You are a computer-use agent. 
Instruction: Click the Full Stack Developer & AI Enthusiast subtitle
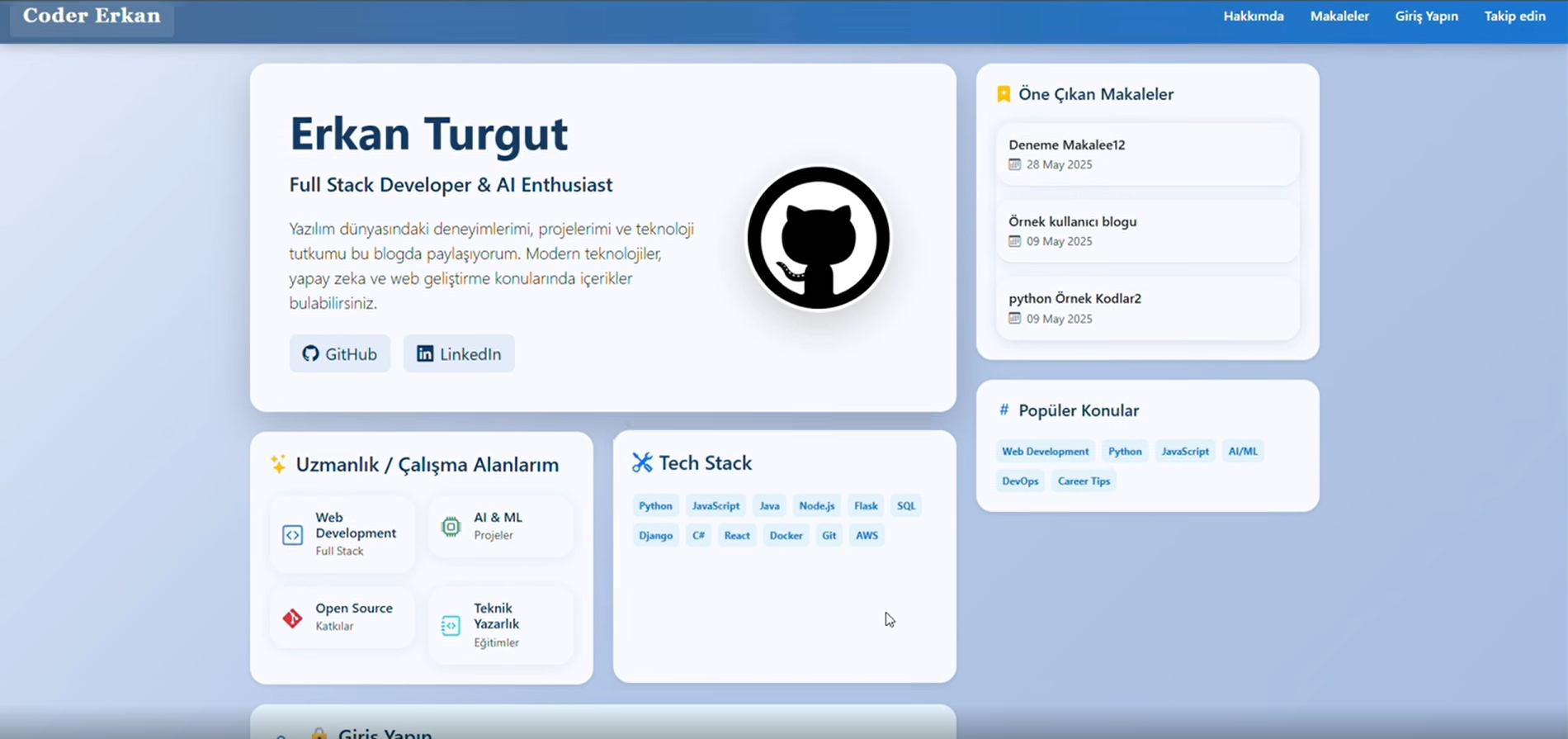(x=451, y=185)
